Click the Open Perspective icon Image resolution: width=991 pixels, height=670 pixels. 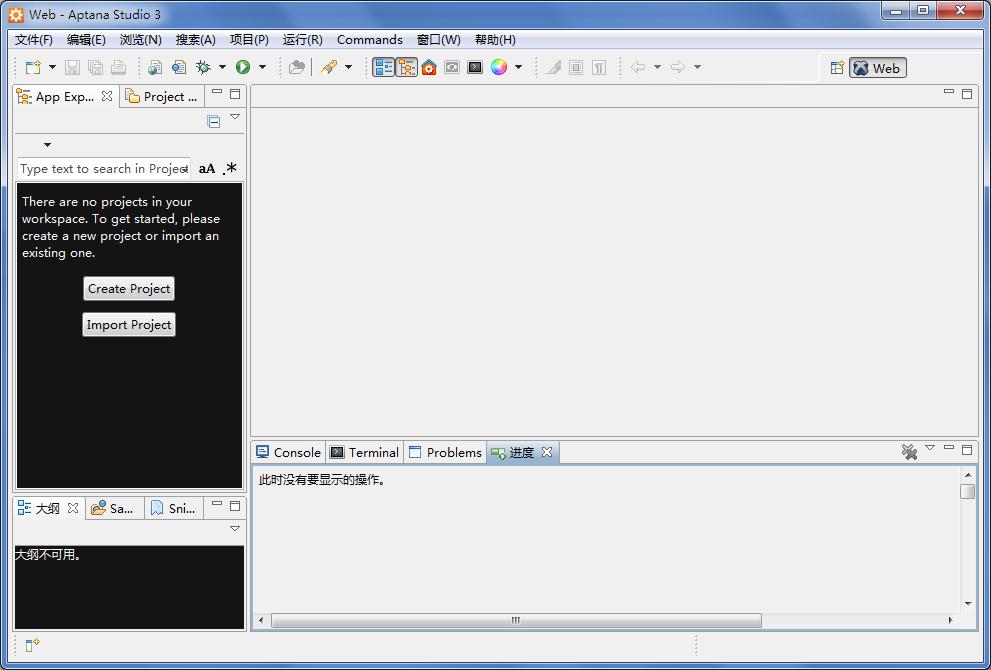(x=837, y=68)
